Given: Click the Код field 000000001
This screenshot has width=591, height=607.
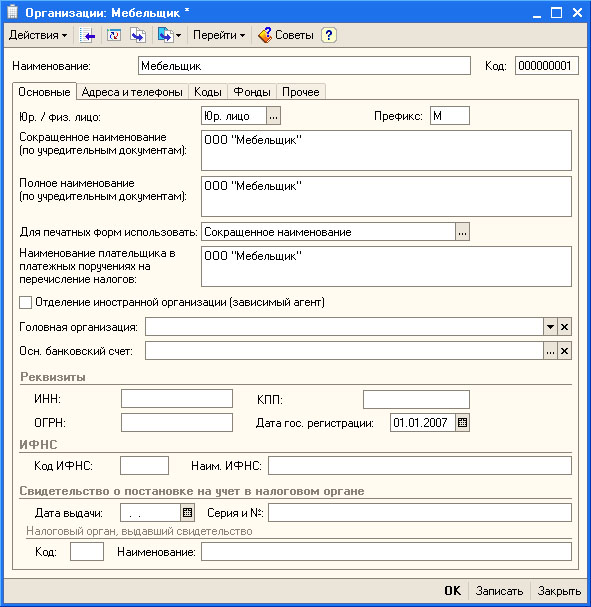Looking at the screenshot, I should [546, 66].
